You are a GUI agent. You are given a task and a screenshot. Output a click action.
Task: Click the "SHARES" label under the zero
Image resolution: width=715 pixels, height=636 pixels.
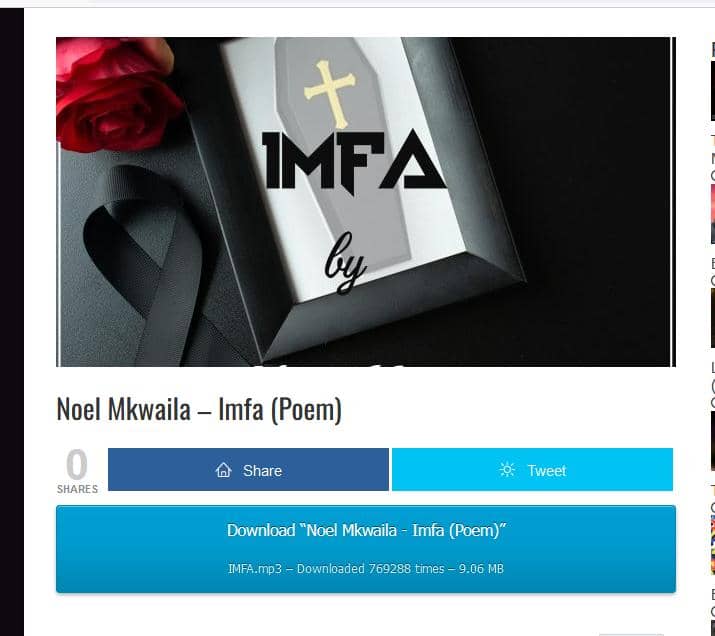click(77, 489)
